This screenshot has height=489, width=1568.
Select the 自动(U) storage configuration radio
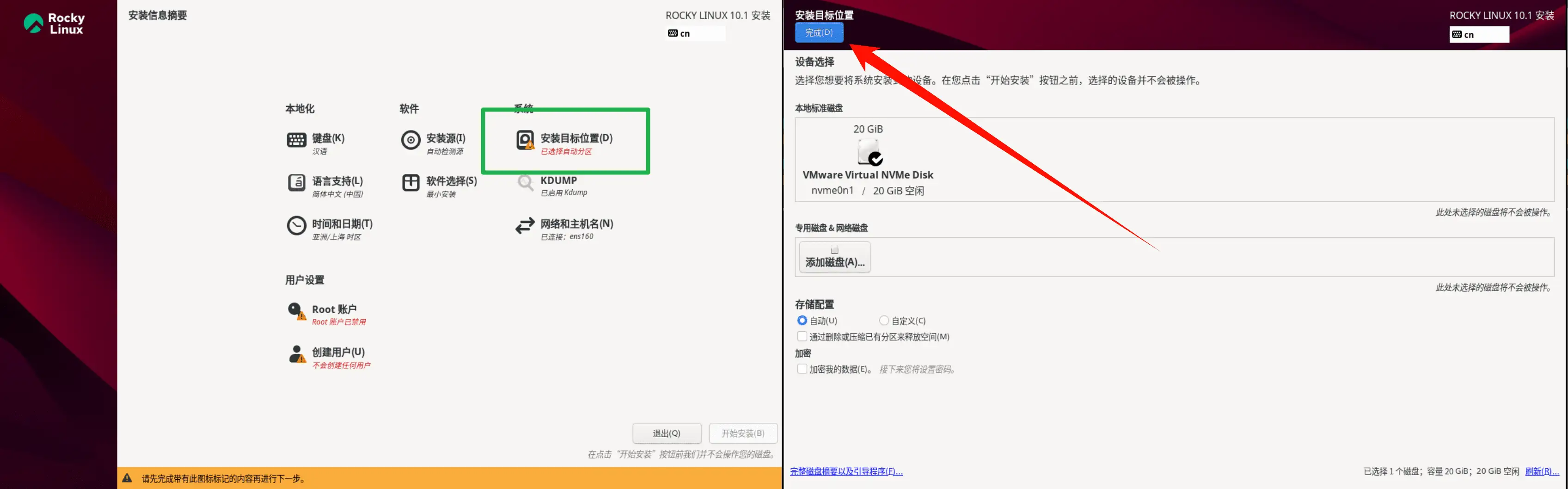(x=802, y=321)
